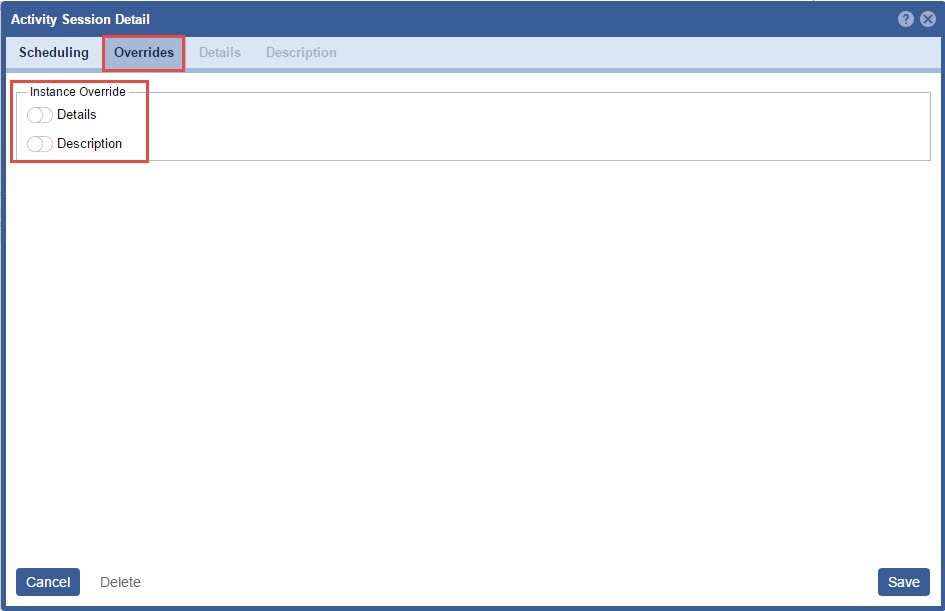Select the Overrides tab
Viewport: 945px width, 611px height.
point(144,52)
